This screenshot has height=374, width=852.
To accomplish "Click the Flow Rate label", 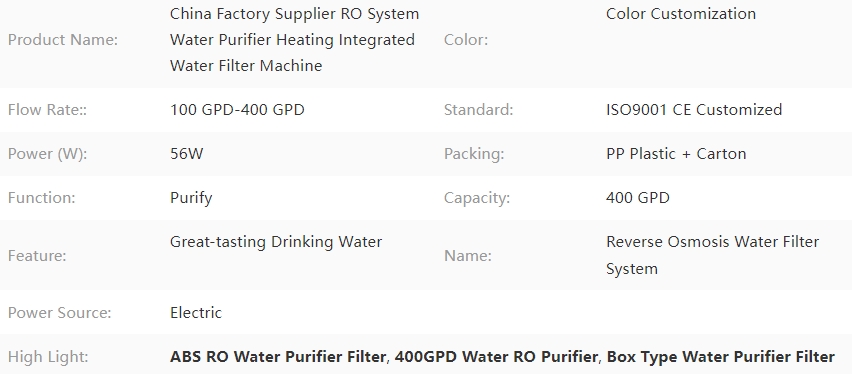I will click(x=47, y=110).
